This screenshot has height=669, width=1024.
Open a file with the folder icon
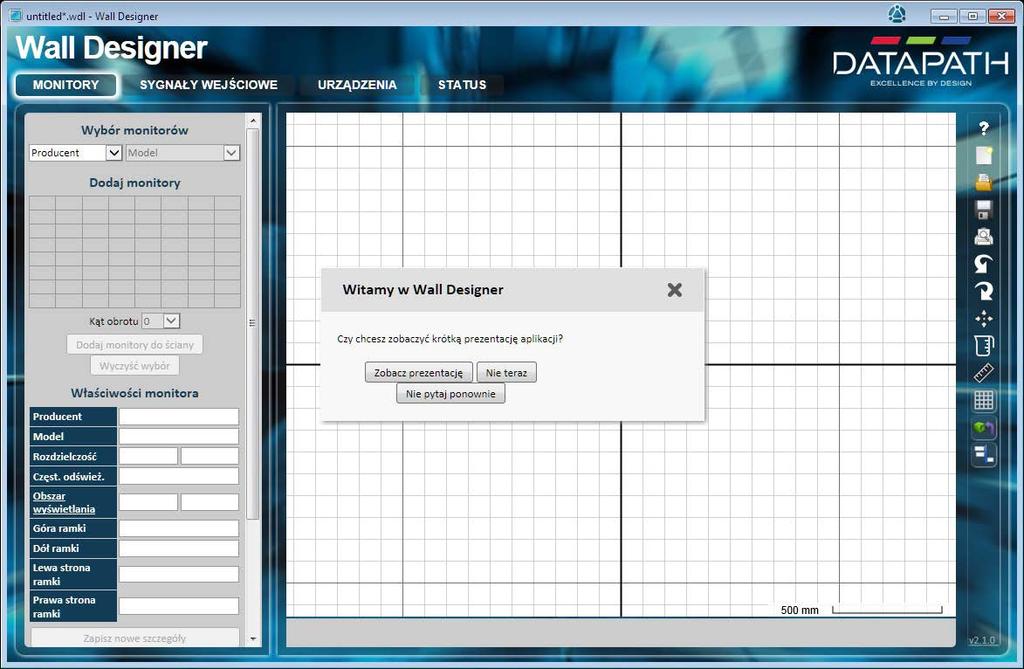984,182
